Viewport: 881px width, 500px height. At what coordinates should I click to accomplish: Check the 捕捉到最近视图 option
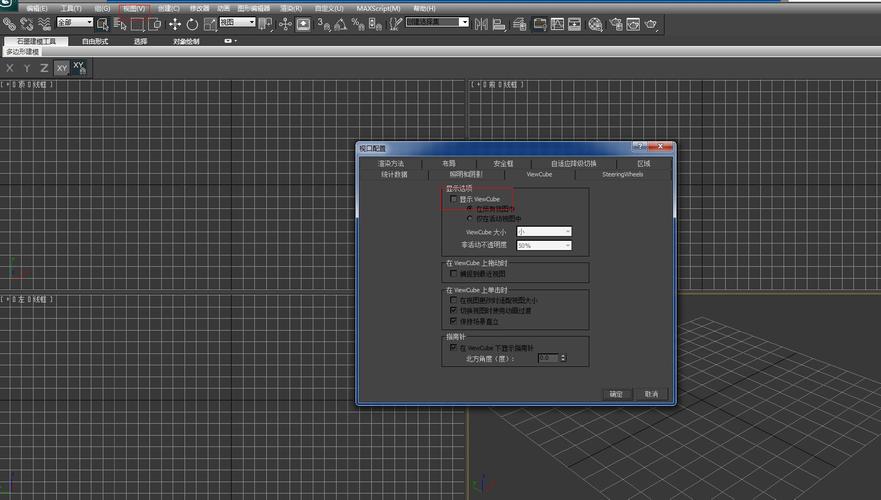click(x=454, y=273)
